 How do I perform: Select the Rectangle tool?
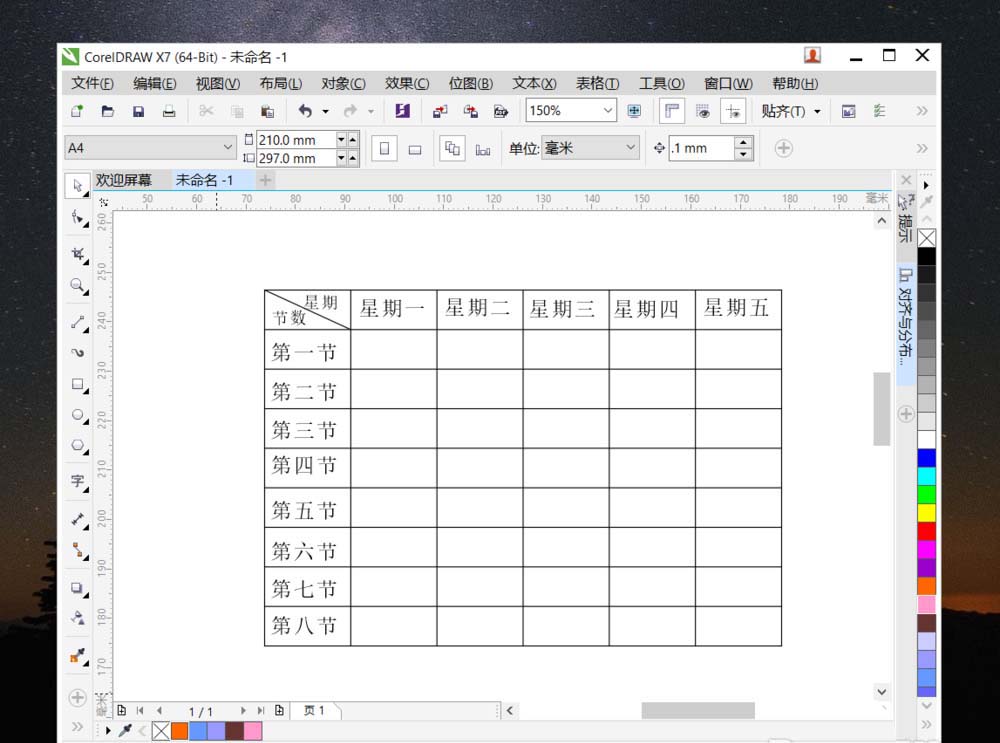77,385
